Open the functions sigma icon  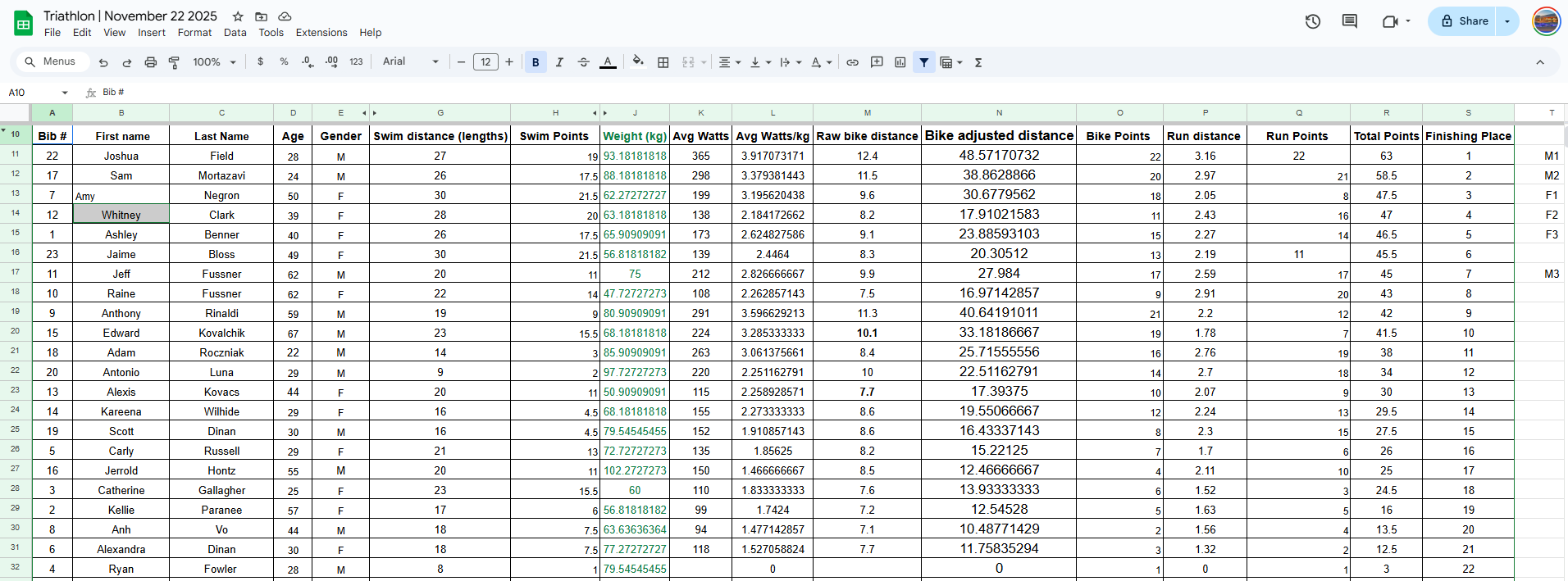pos(978,62)
